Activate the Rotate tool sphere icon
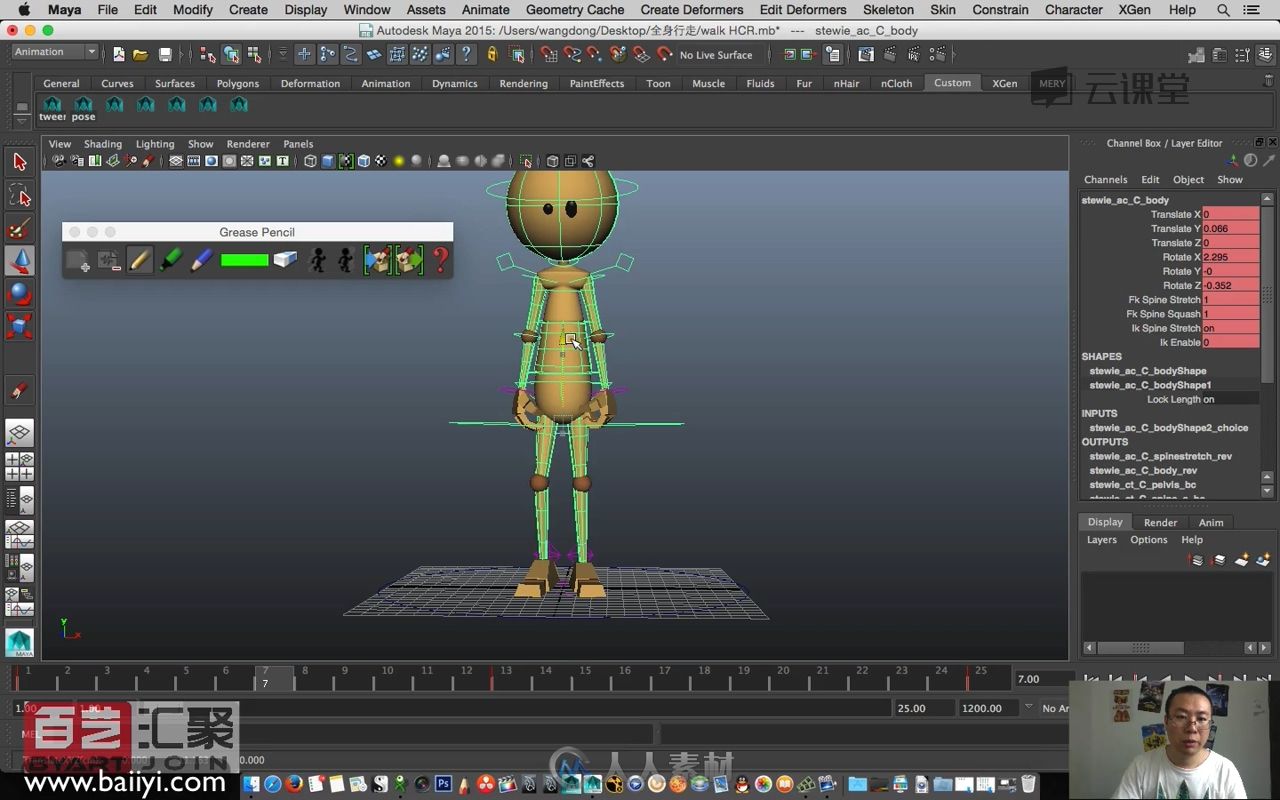The height and width of the screenshot is (800, 1280). pos(19,294)
